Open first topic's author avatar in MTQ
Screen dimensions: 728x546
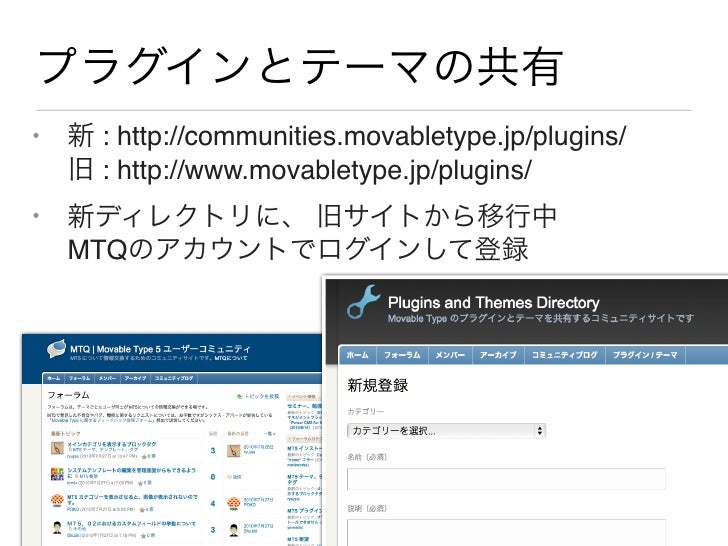coord(57,448)
